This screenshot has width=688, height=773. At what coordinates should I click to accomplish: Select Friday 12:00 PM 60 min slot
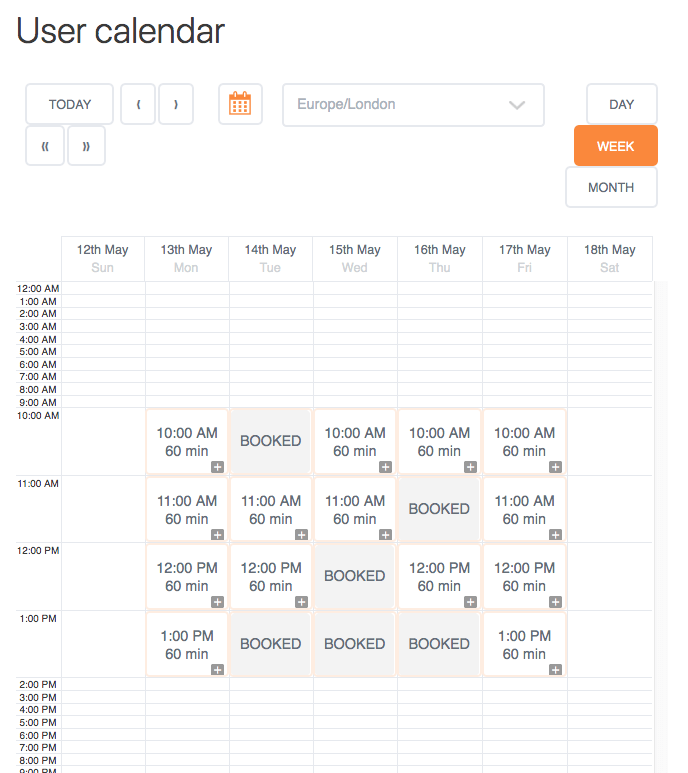point(524,576)
